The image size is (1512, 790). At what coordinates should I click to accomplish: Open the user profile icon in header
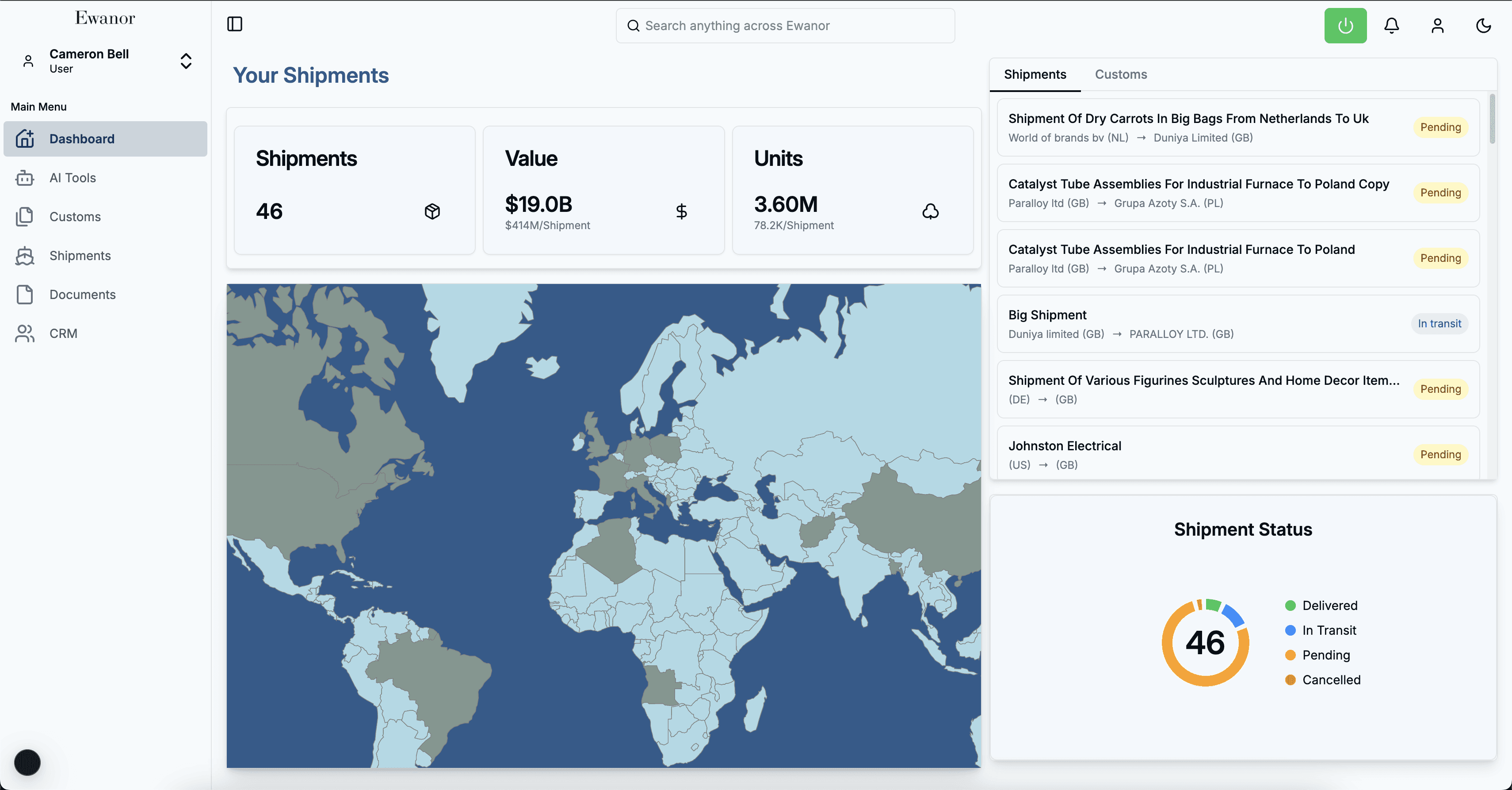pyautogui.click(x=1437, y=25)
